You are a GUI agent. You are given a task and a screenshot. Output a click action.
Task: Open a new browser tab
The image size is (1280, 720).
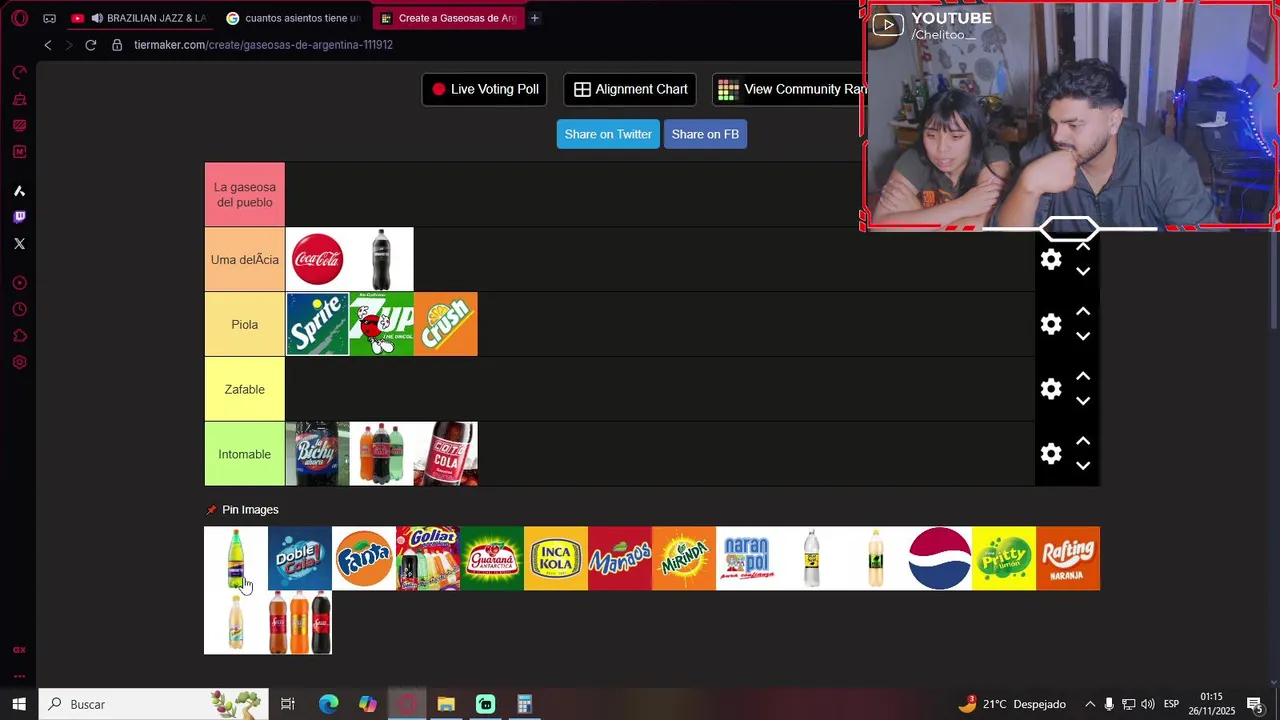pyautogui.click(x=534, y=18)
